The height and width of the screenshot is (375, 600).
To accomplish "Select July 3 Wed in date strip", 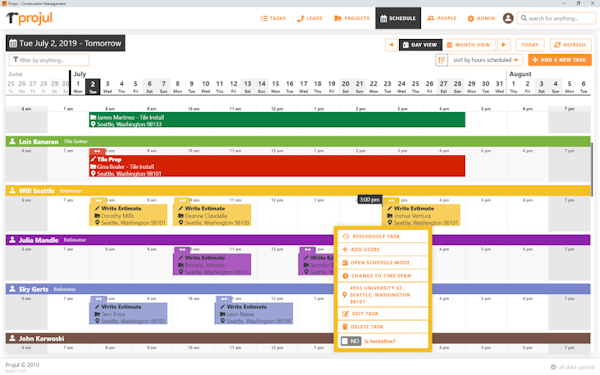I will pos(108,86).
